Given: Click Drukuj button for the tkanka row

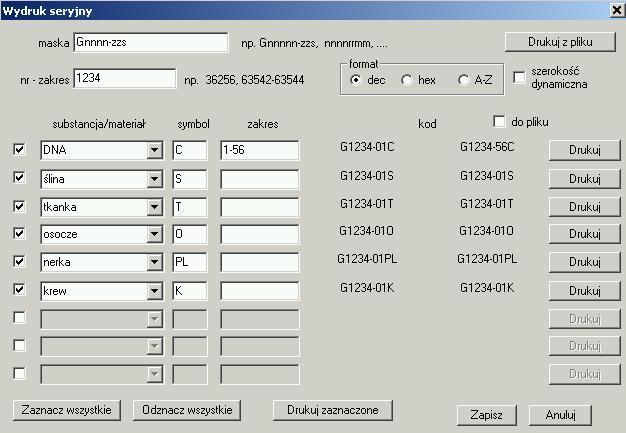Looking at the screenshot, I should click(x=584, y=207).
